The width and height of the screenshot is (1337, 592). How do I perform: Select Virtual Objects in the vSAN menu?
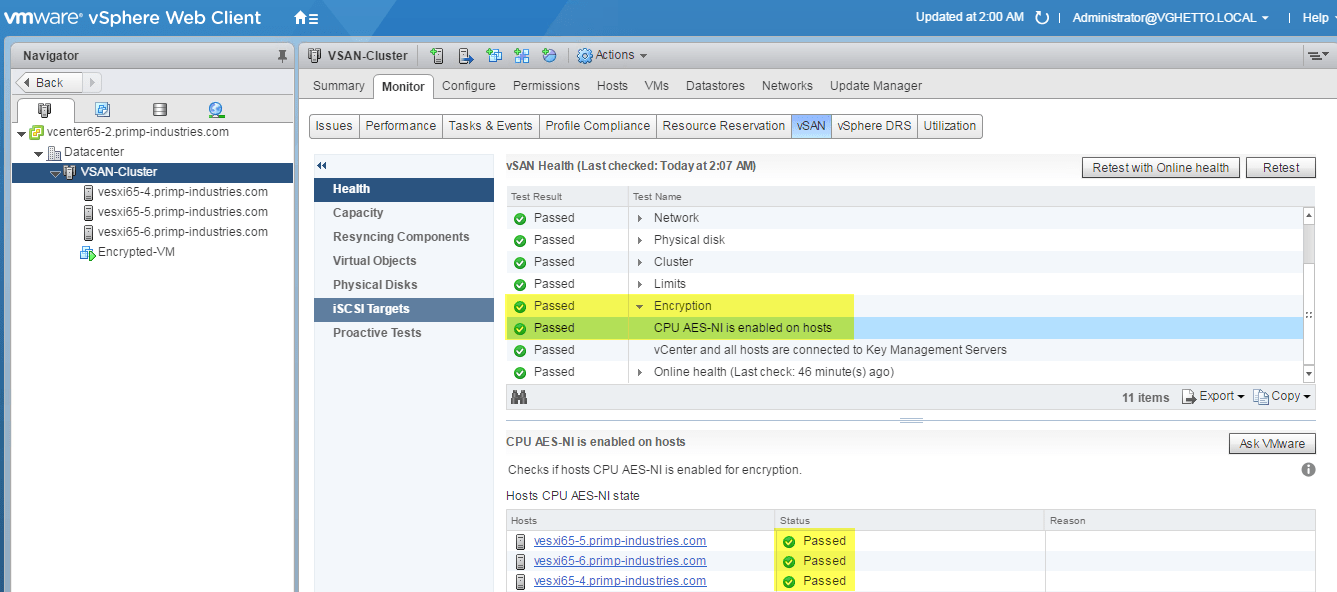404,261
